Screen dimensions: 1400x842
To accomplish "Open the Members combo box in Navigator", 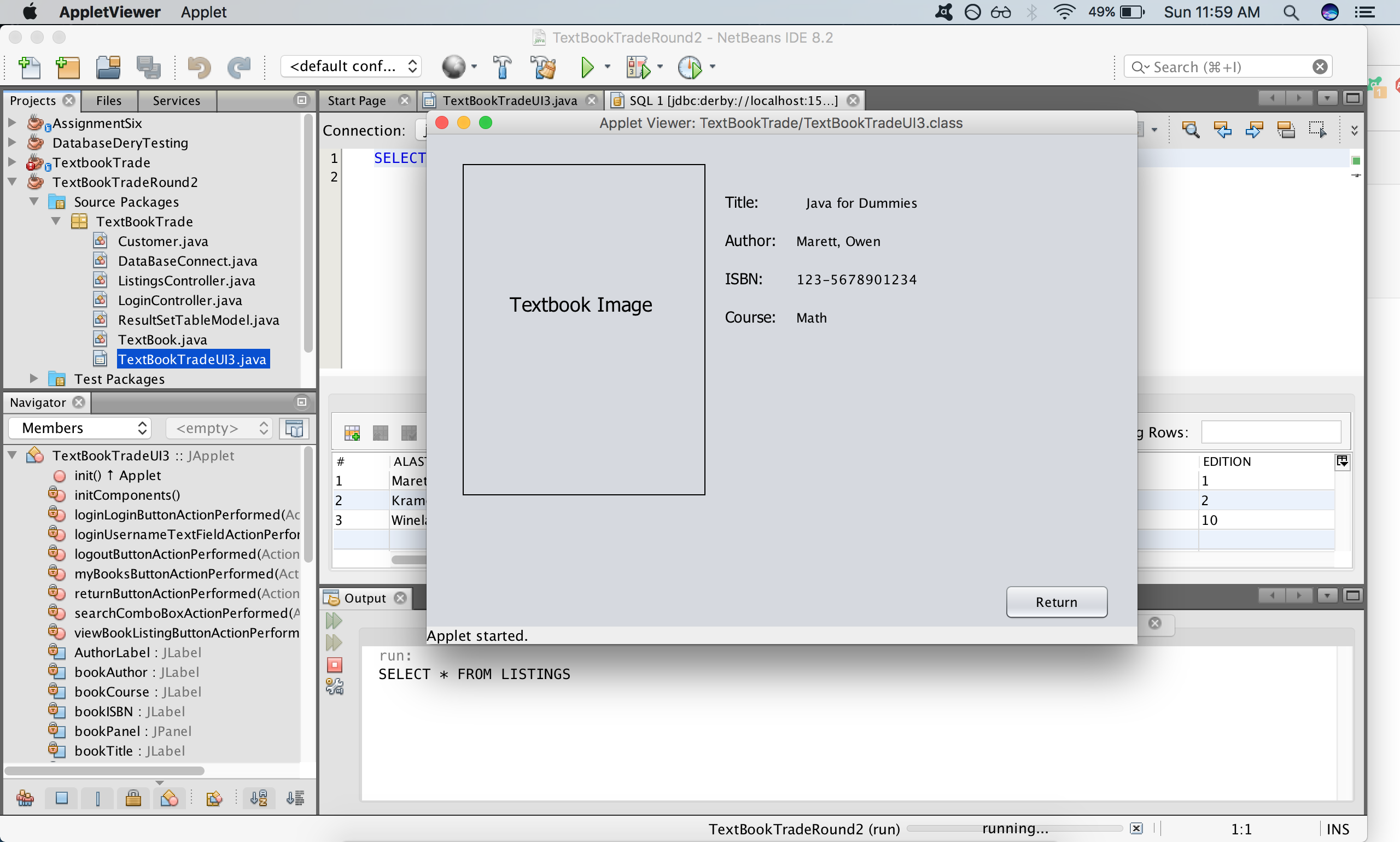I will coord(80,428).
